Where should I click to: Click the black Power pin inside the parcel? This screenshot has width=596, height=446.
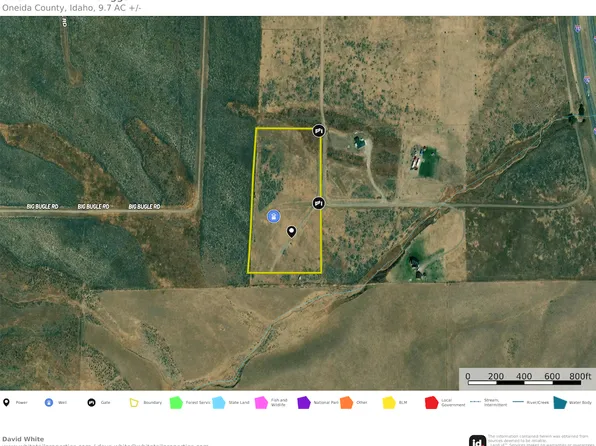291,232
